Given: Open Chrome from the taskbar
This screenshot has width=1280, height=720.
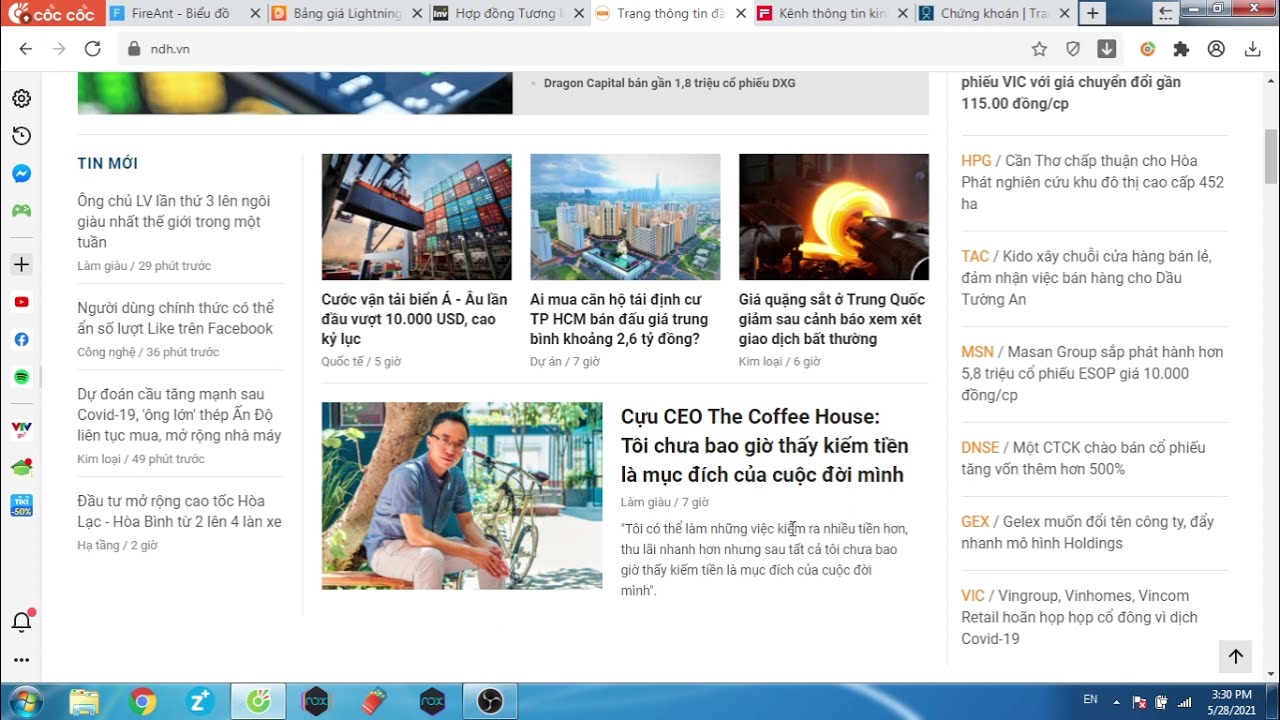Looking at the screenshot, I should coord(142,701).
